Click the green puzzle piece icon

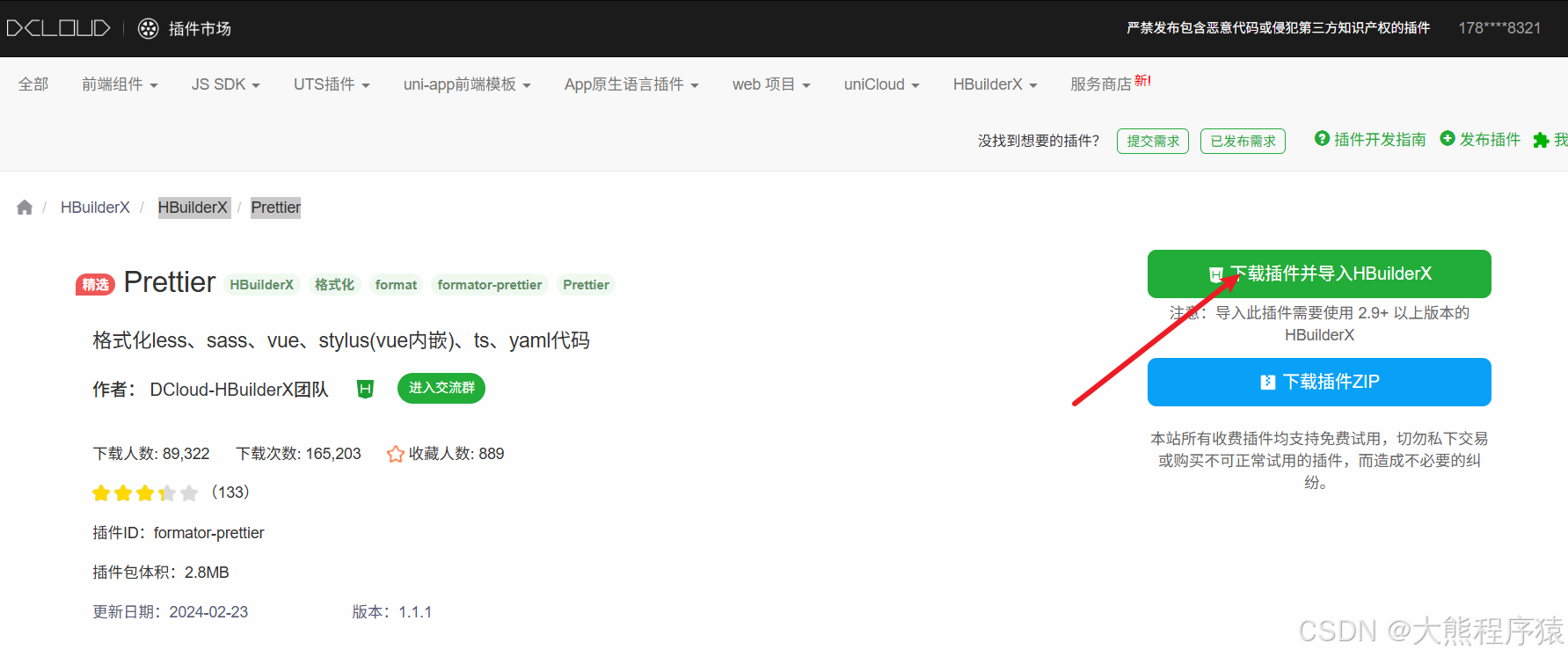pos(1541,140)
